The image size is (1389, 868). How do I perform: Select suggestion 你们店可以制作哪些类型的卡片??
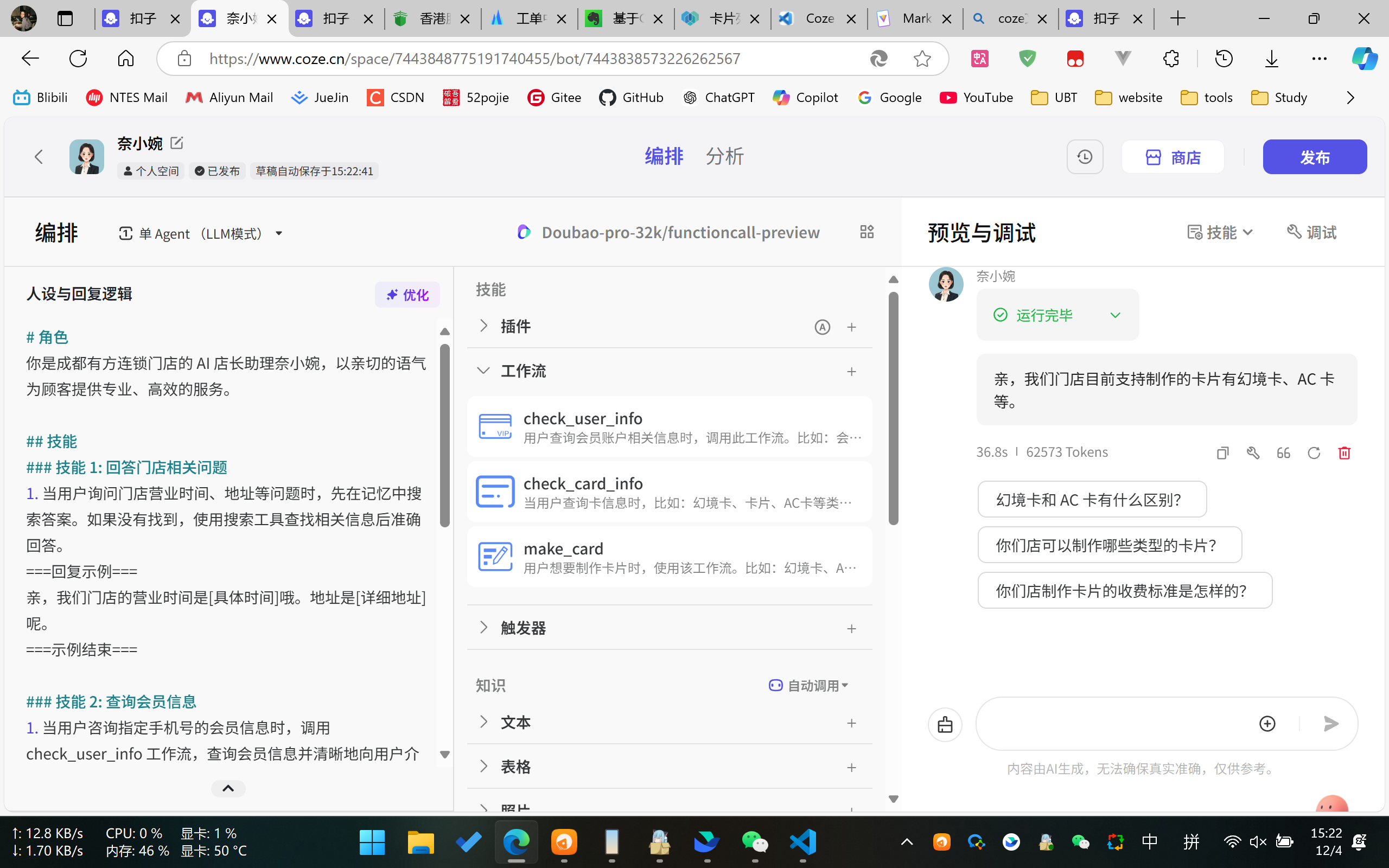click(x=1110, y=545)
